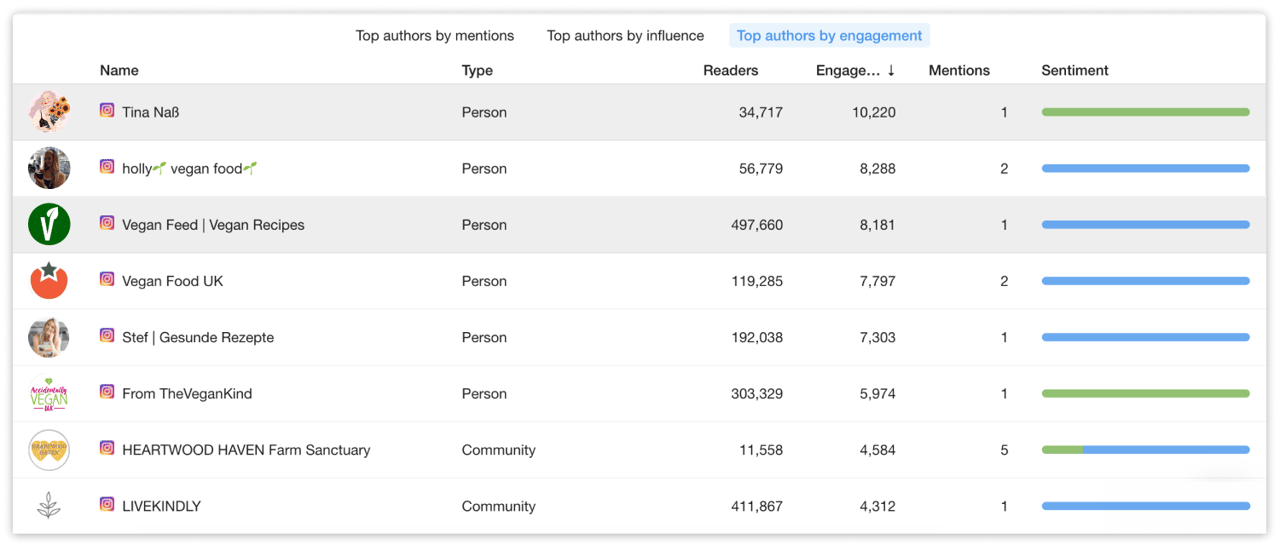This screenshot has width=1280, height=550.
Task: Open author LIVEKINDLY
Action: [161, 506]
